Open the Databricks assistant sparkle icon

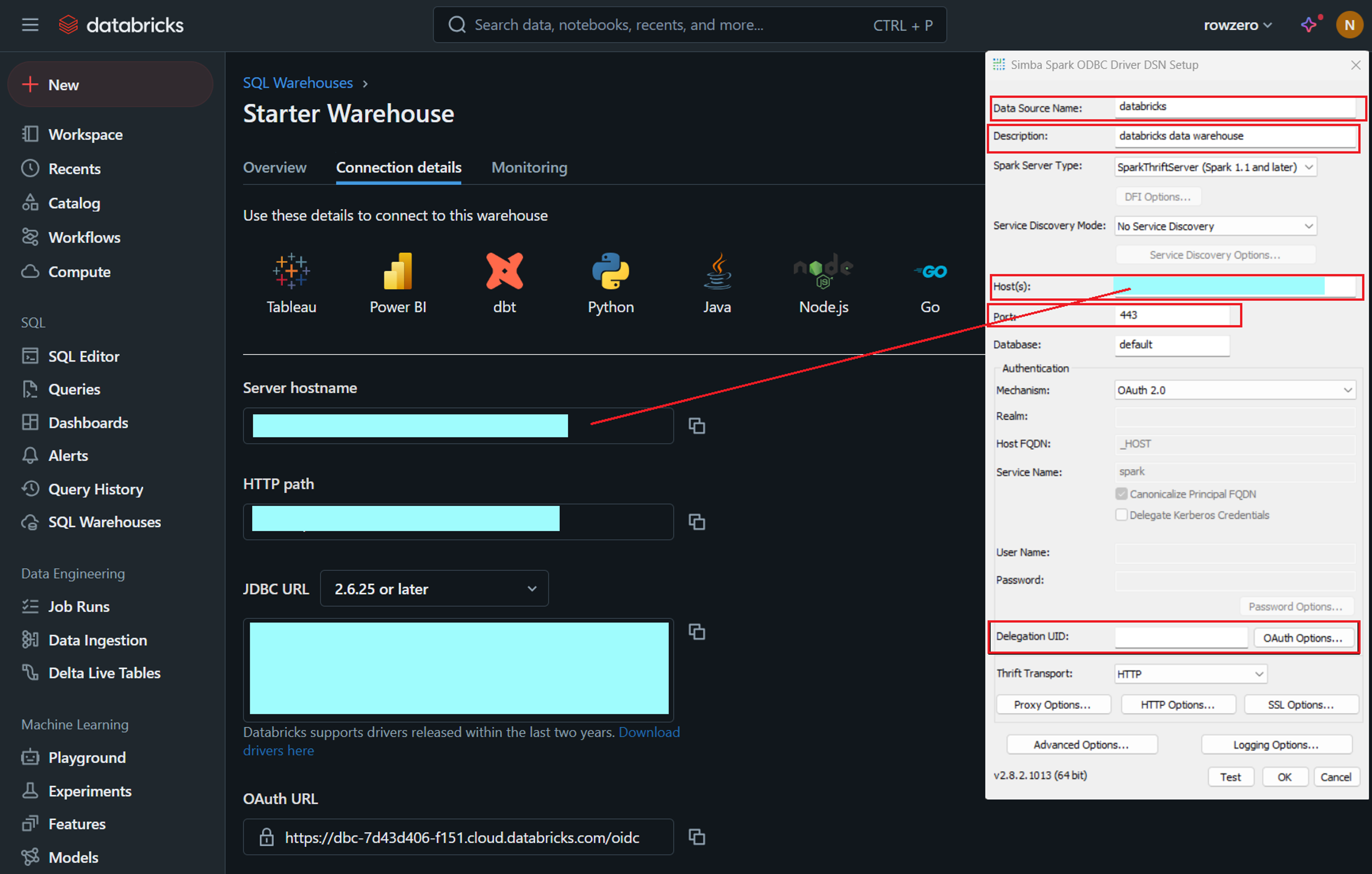(x=1309, y=24)
